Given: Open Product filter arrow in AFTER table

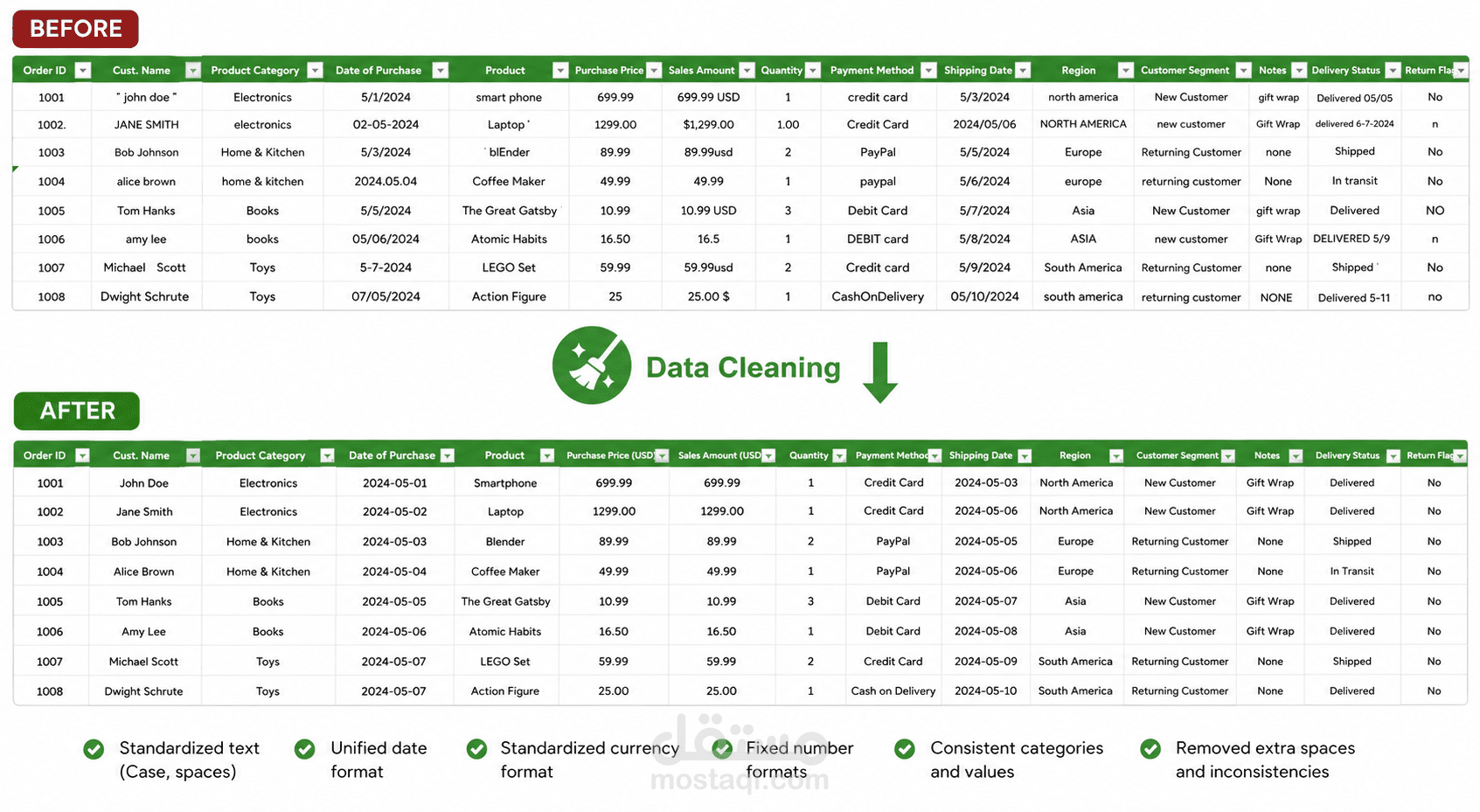Looking at the screenshot, I should [x=547, y=455].
